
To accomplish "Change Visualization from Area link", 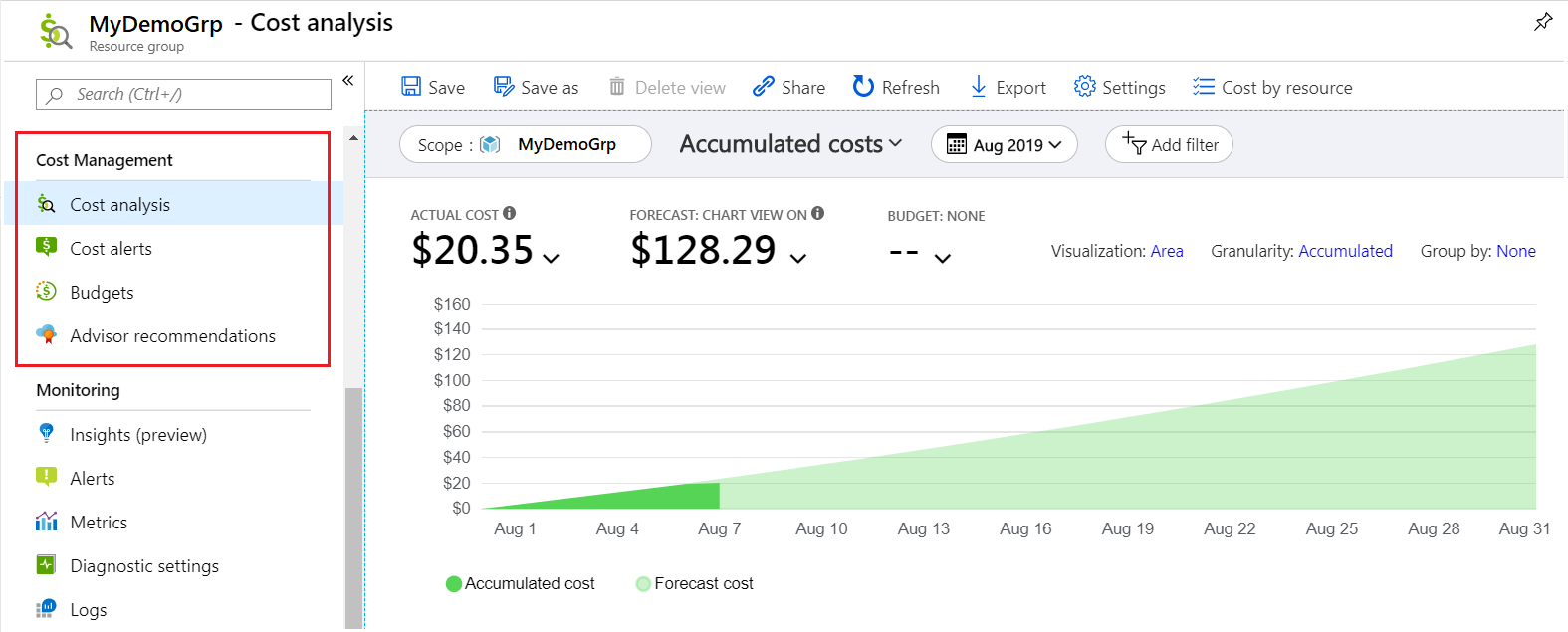I will [1167, 251].
